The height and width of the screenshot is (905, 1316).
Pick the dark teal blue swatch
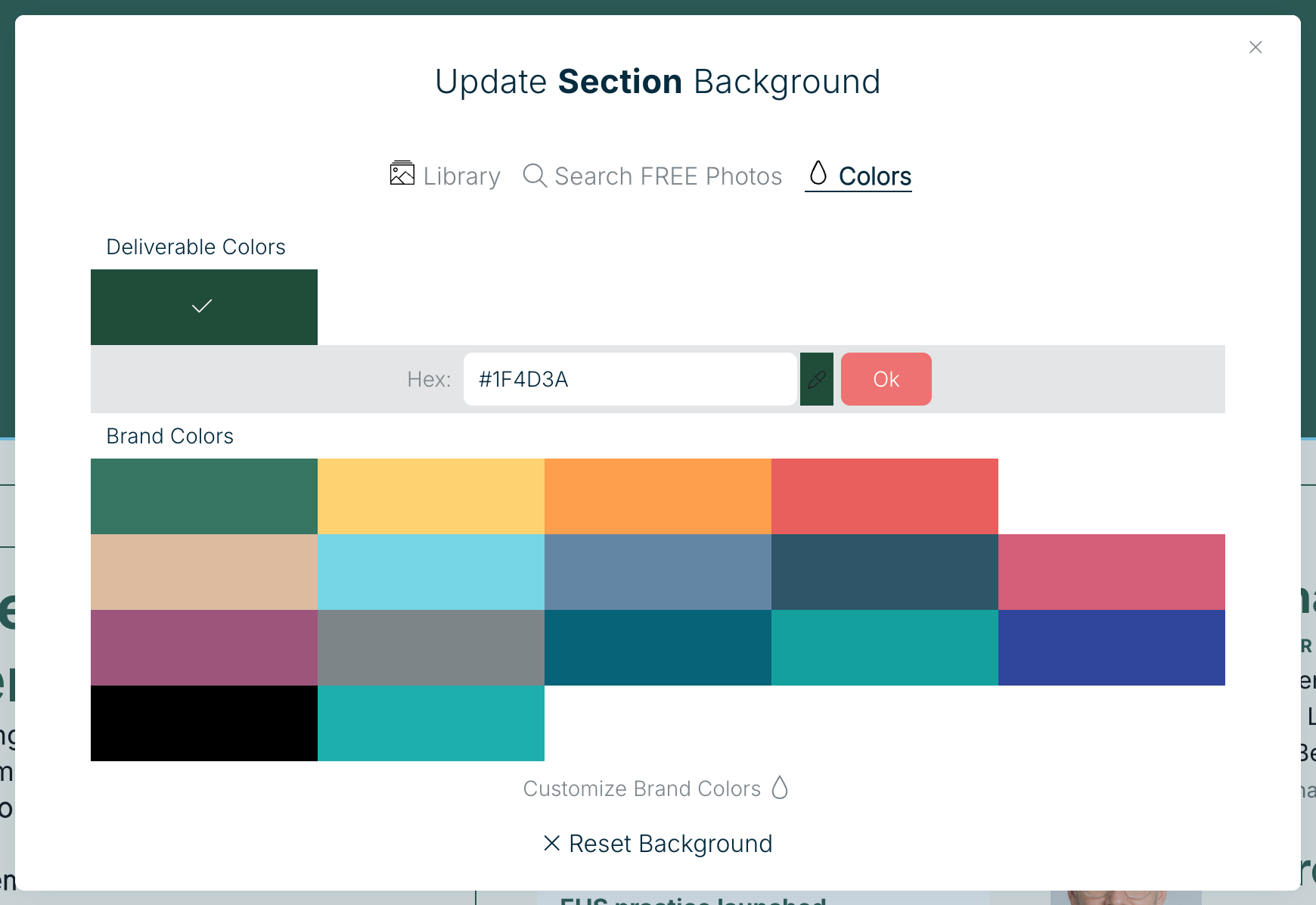[658, 648]
